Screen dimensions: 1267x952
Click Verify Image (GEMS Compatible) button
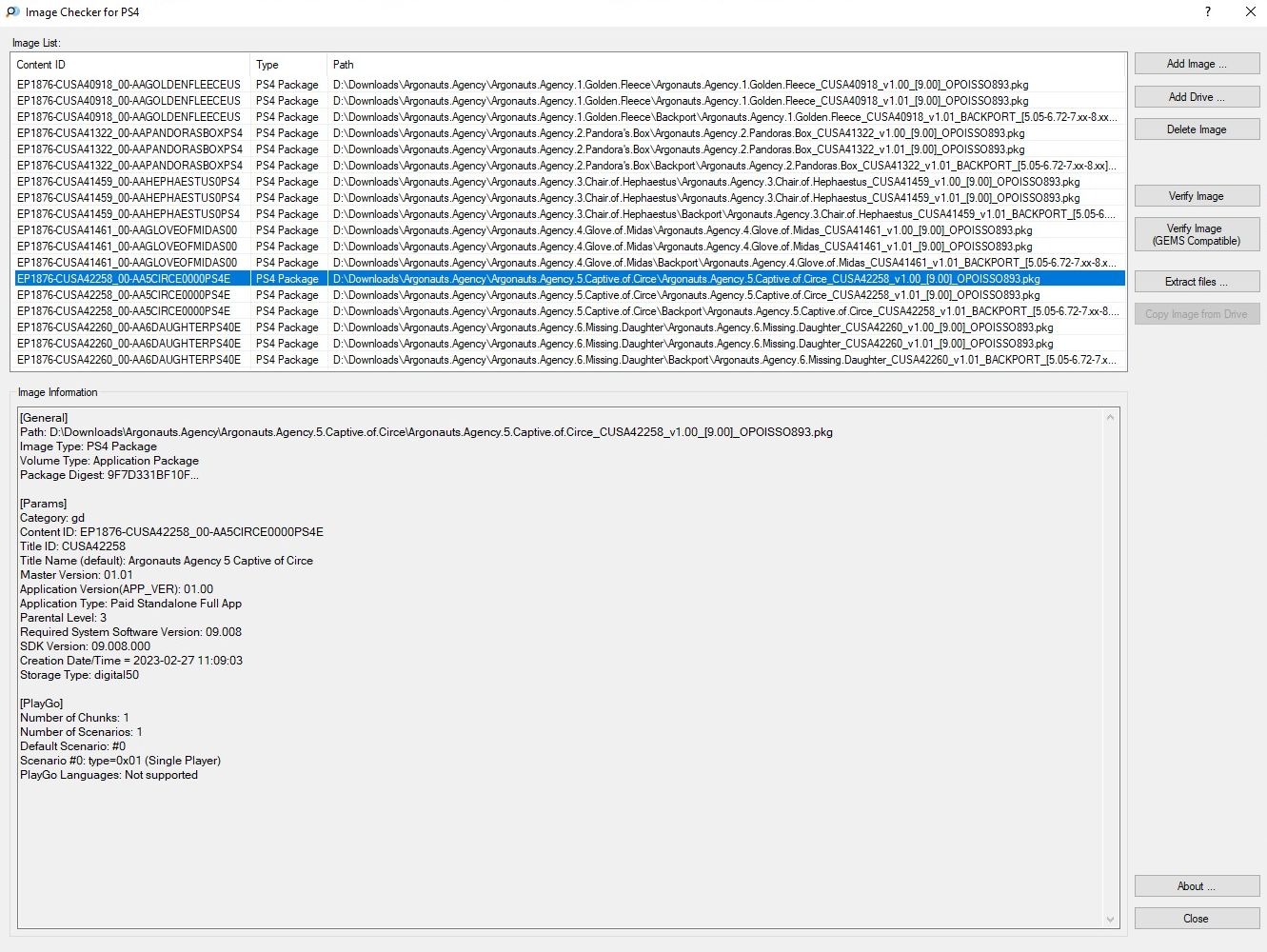1197,235
